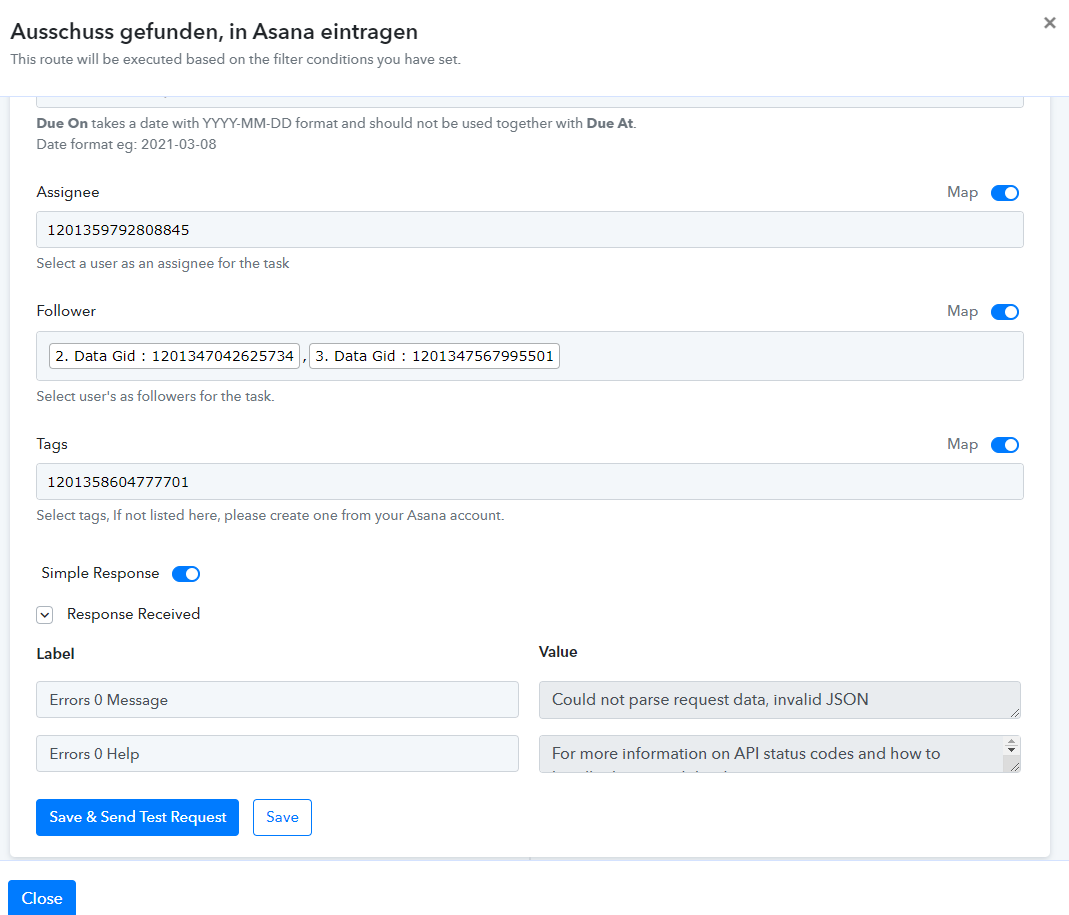The width and height of the screenshot is (1069, 915).
Task: Select the '3. Data Gid' follower chip
Action: pos(434,356)
